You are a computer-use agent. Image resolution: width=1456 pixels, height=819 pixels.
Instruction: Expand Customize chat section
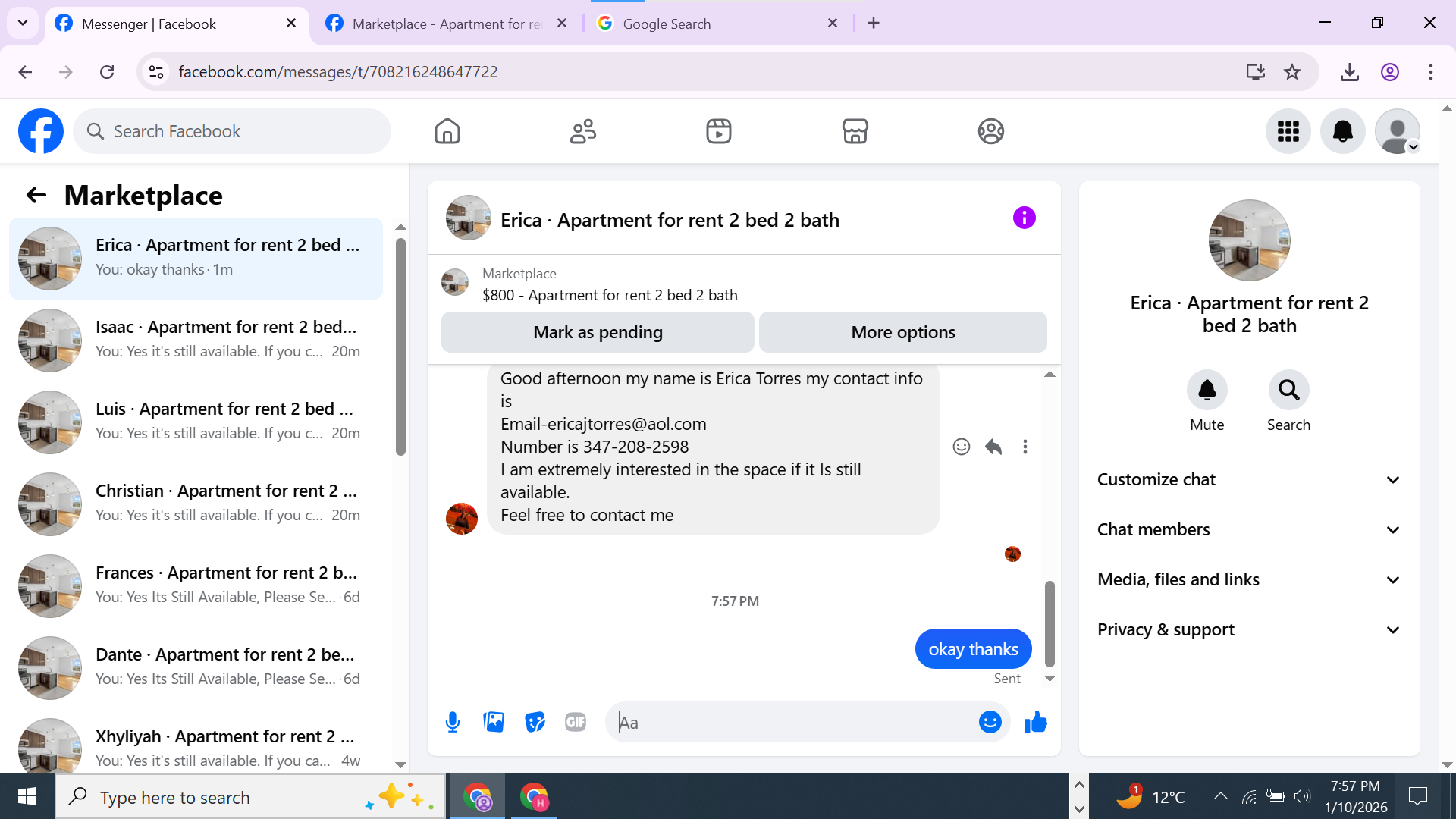click(1249, 479)
